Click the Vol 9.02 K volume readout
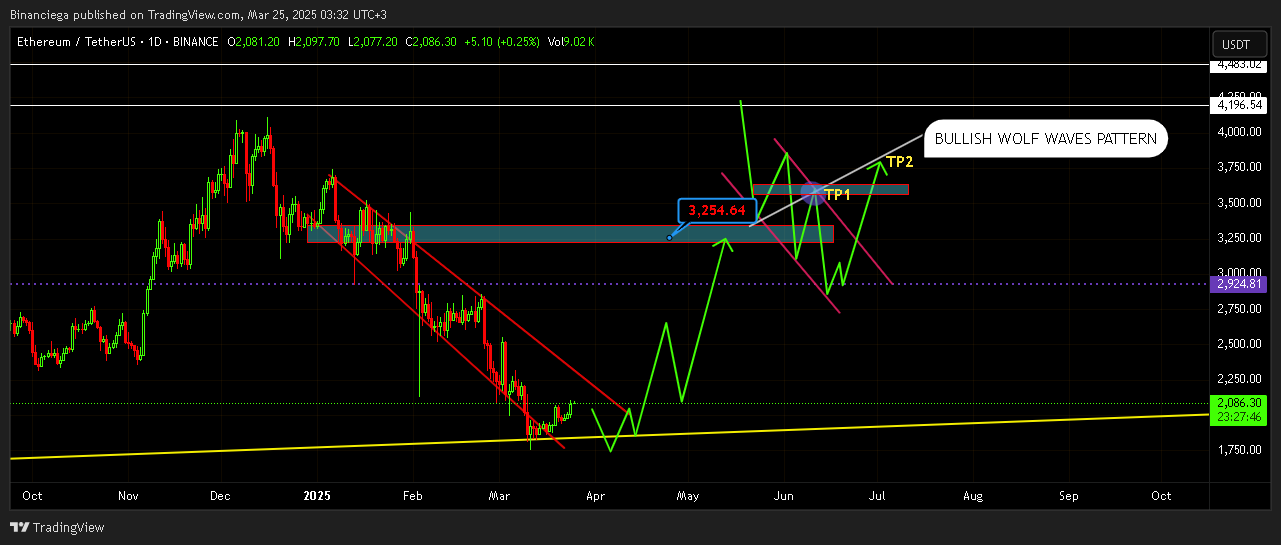The image size is (1281, 545). pyautogui.click(x=571, y=42)
